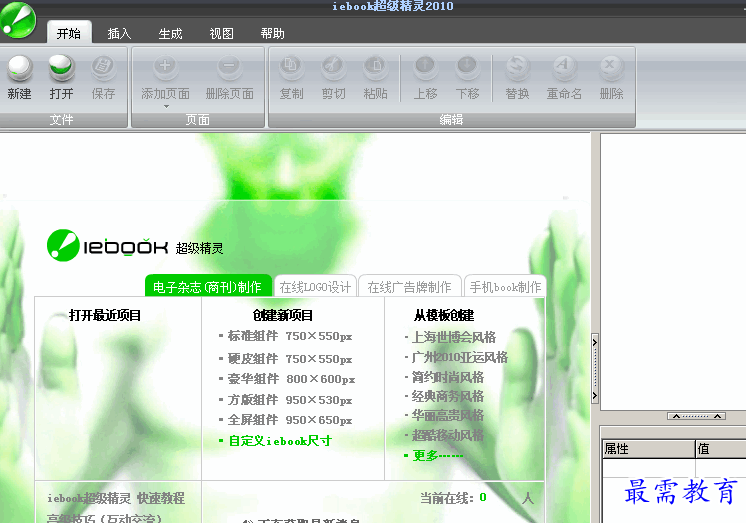Expand the 添加页面 dropdown arrow

166,107
